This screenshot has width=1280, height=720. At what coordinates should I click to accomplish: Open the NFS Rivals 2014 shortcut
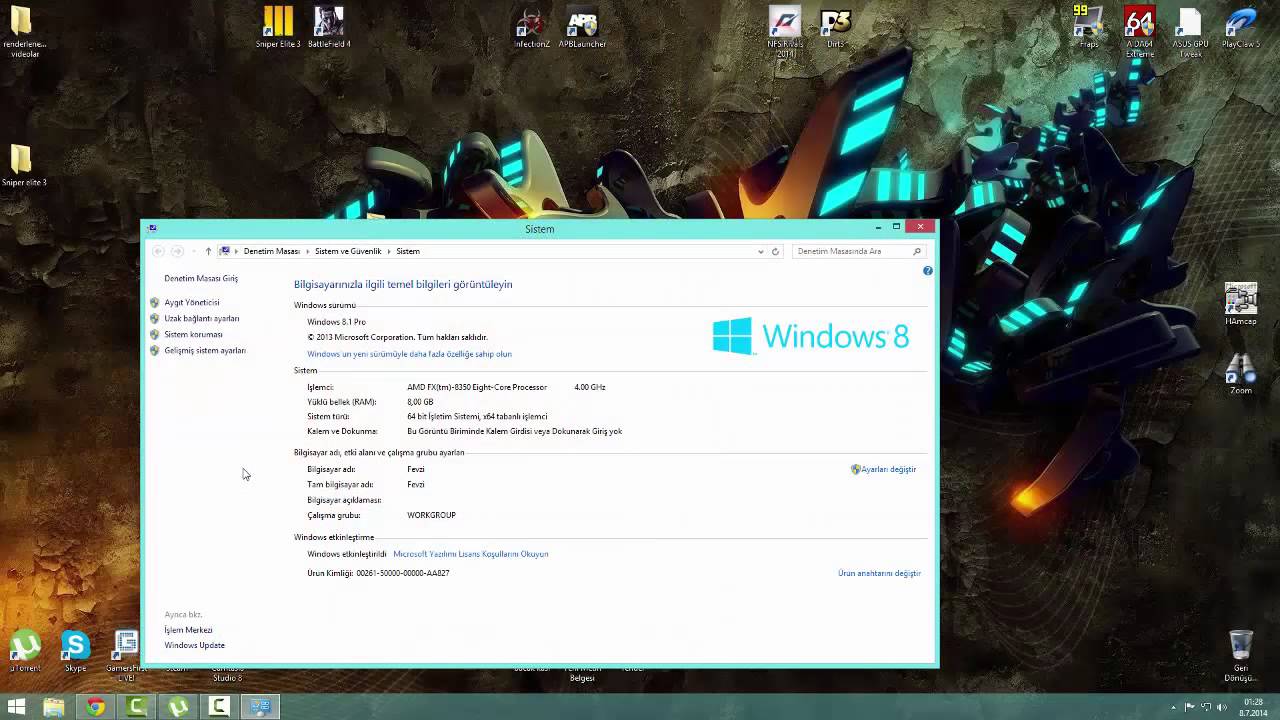click(785, 31)
